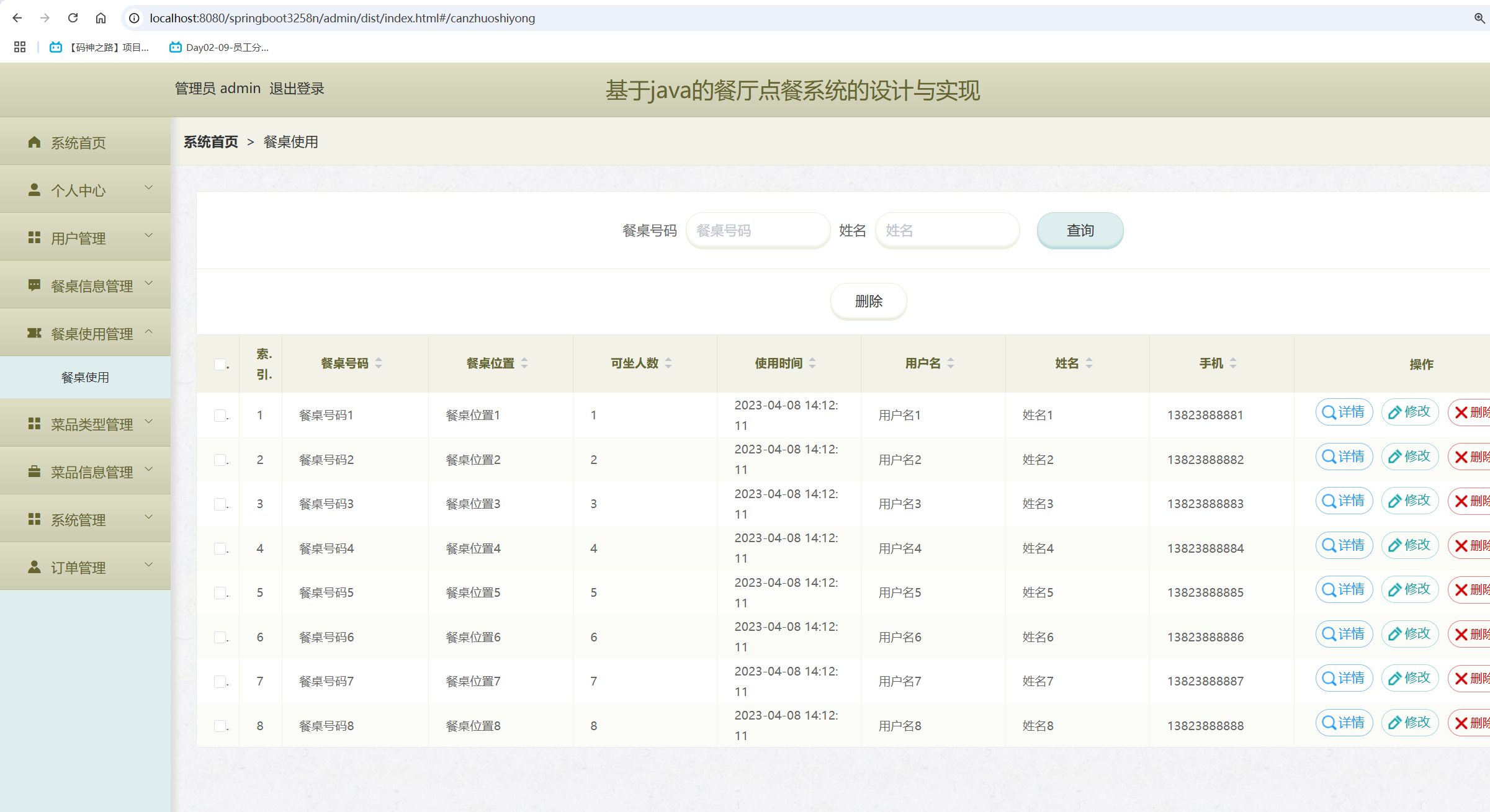Expand the 用户管理 menu chevron
Viewport: 1490px width, 812px height.
tap(148, 235)
